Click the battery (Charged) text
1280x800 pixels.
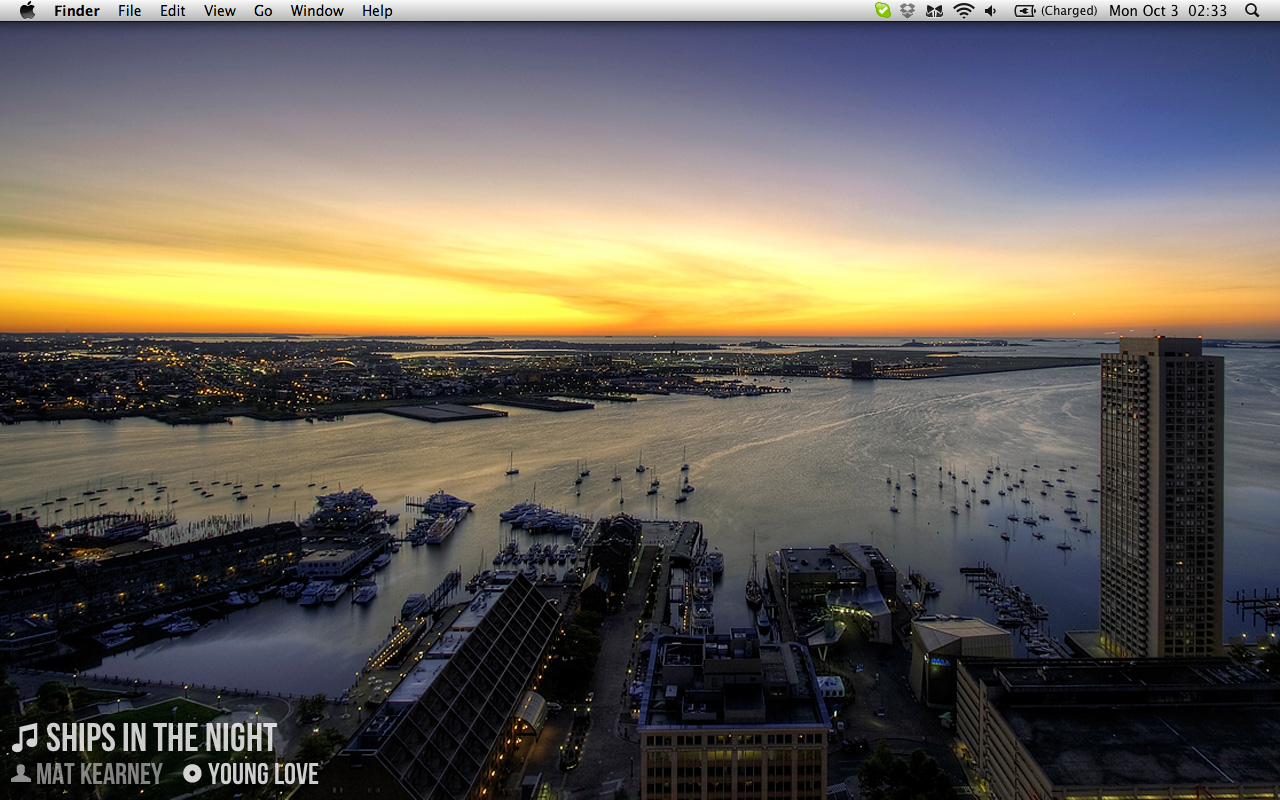[x=1069, y=11]
